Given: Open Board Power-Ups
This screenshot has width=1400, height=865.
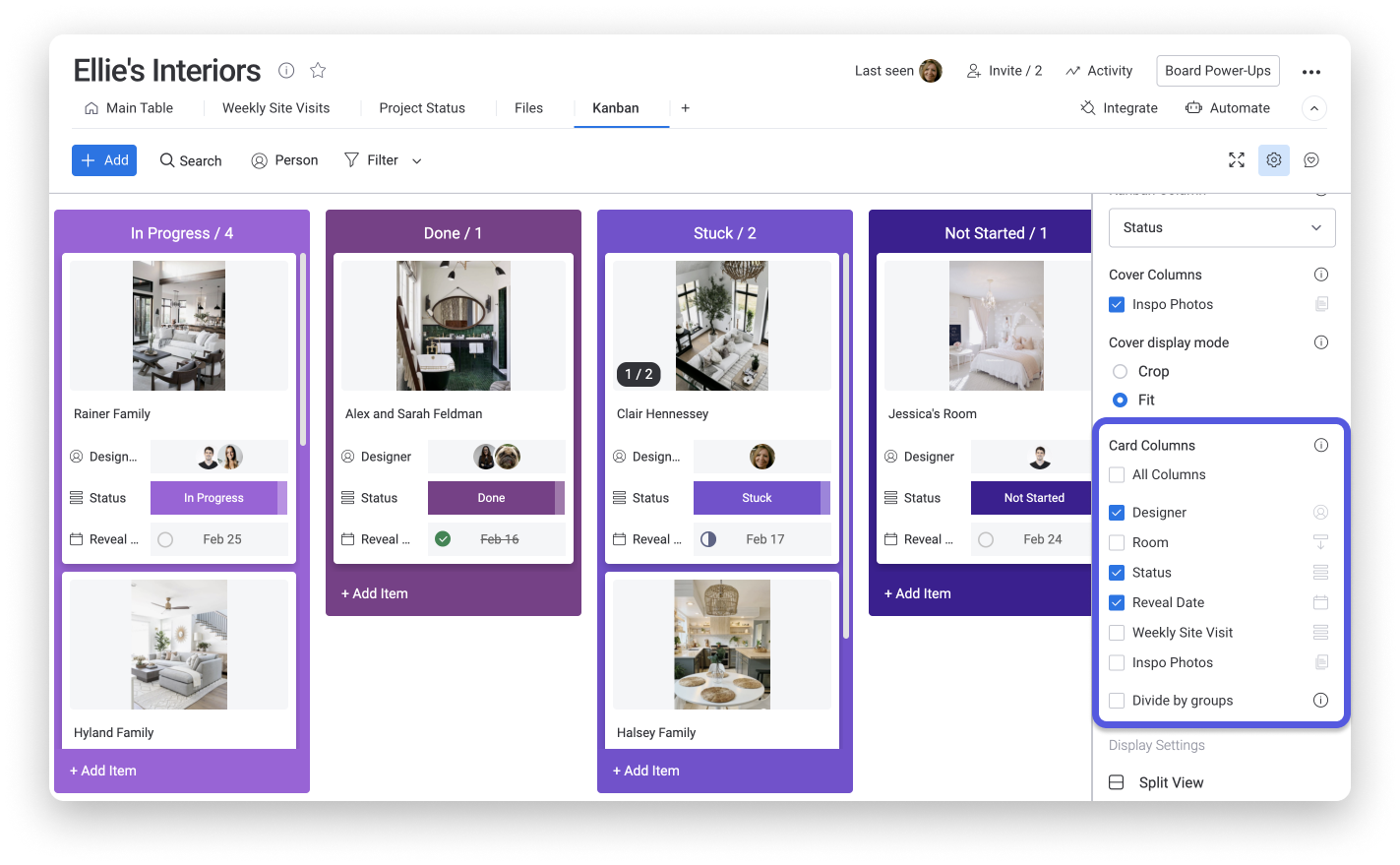Looking at the screenshot, I should [x=1218, y=71].
